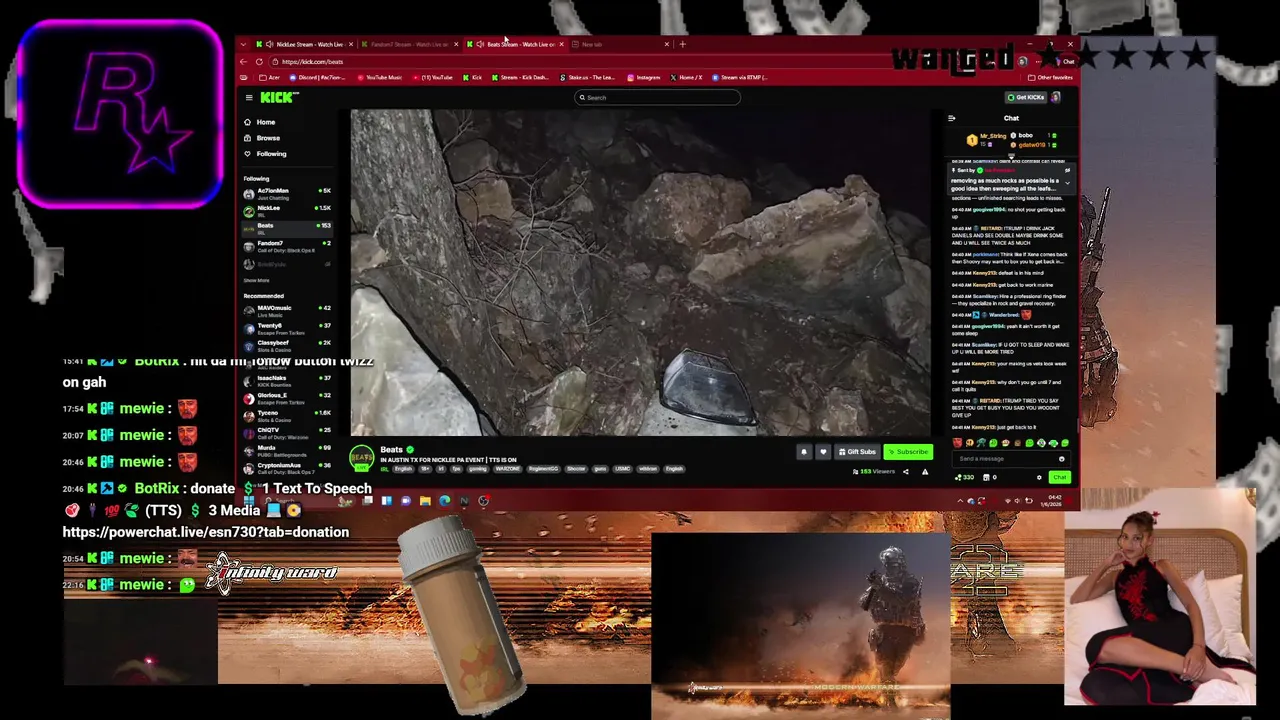
Task: Open File Explorer on the taskbar
Action: coord(425,501)
